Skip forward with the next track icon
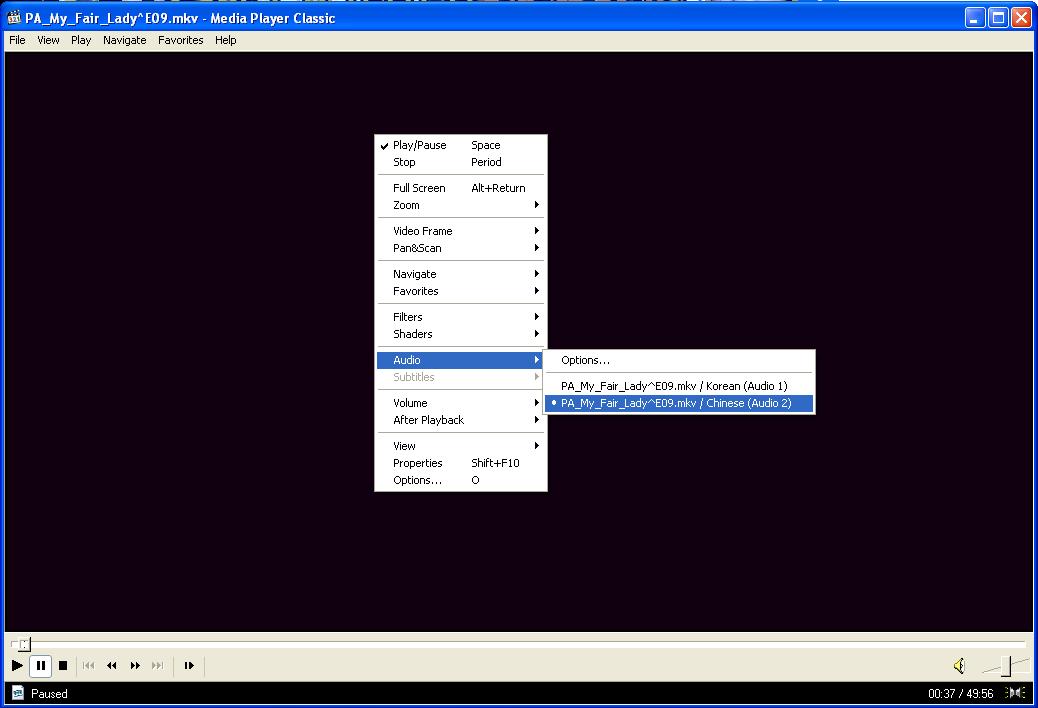This screenshot has width=1038, height=708. [x=158, y=666]
